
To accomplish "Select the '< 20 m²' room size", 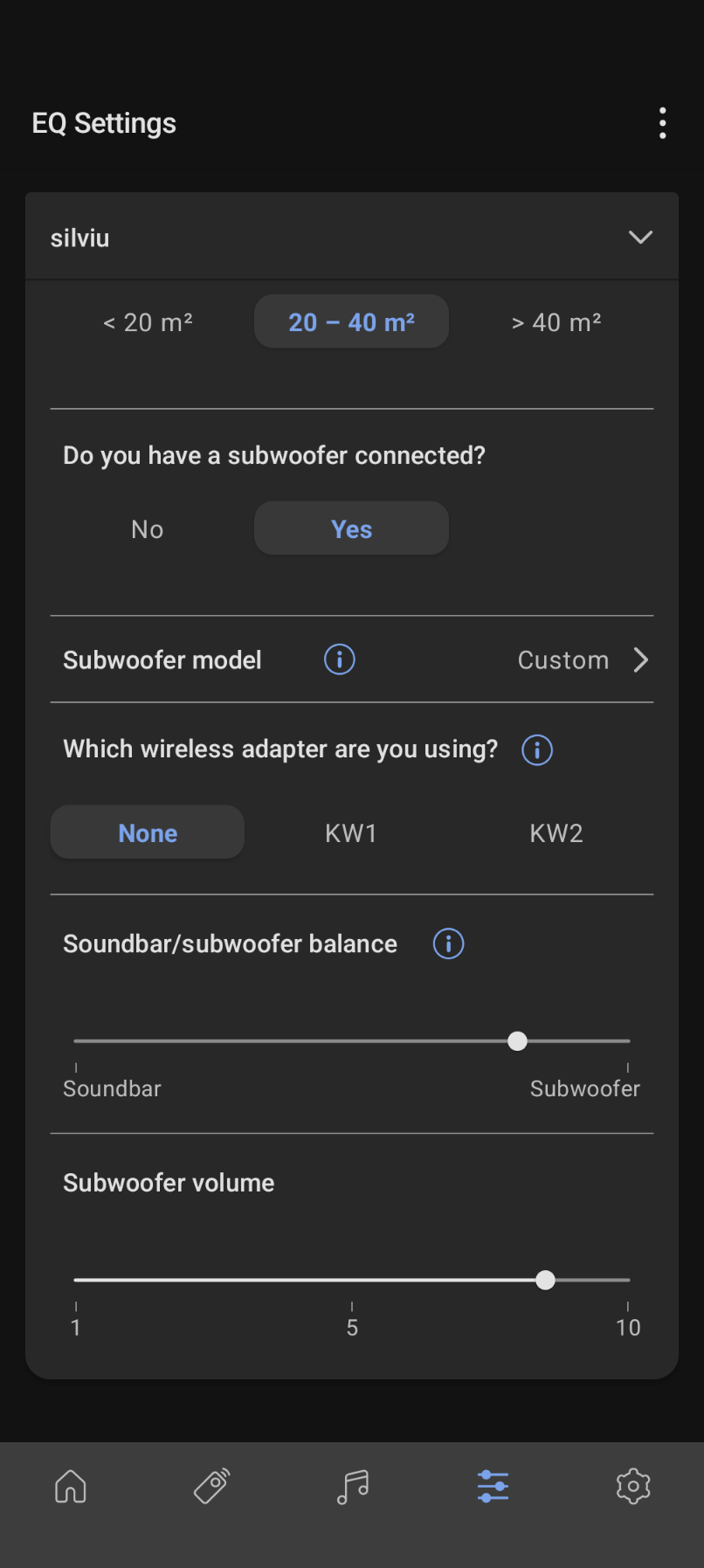I will (x=148, y=322).
